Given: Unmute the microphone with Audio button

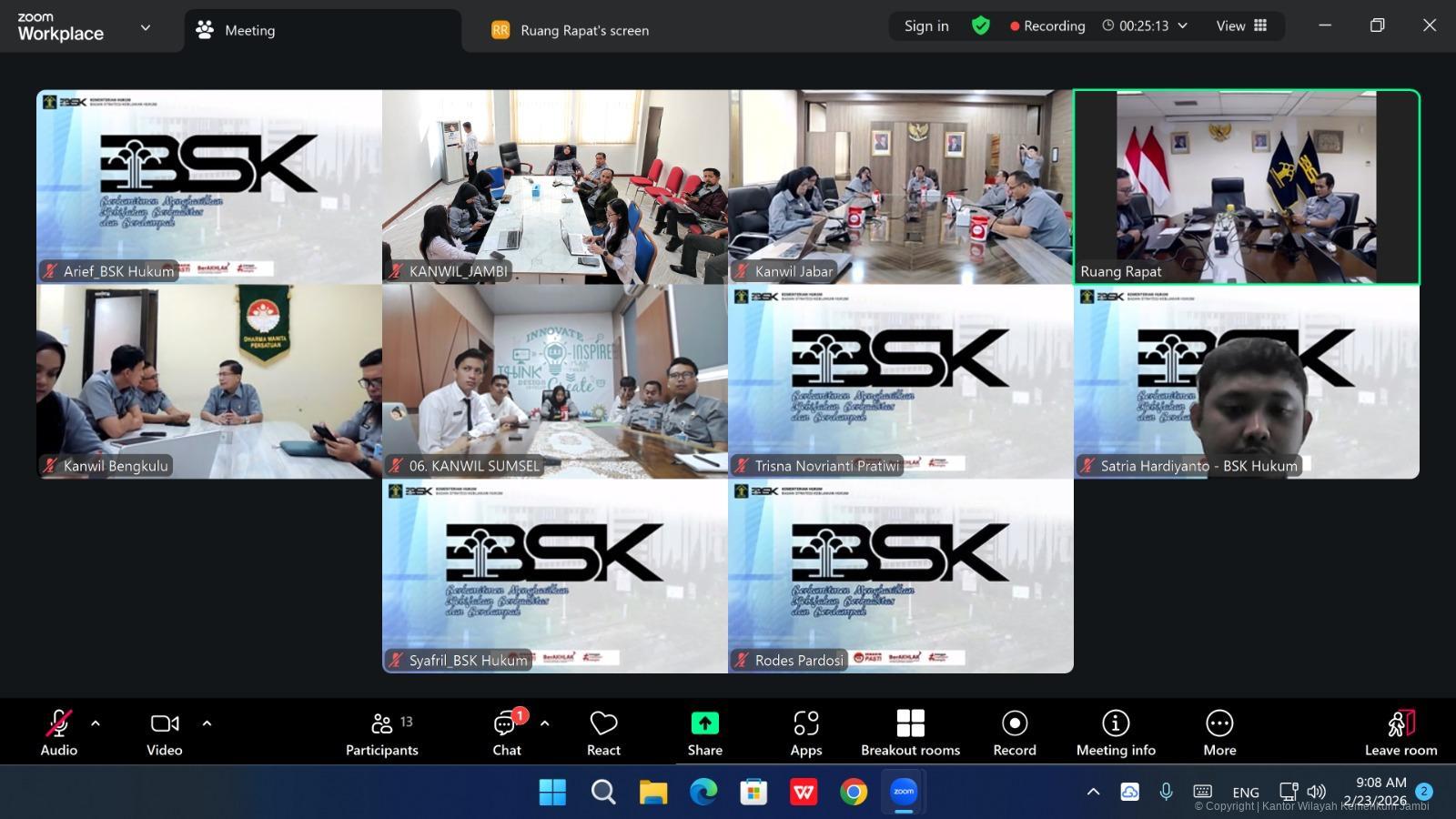Looking at the screenshot, I should 58,733.
